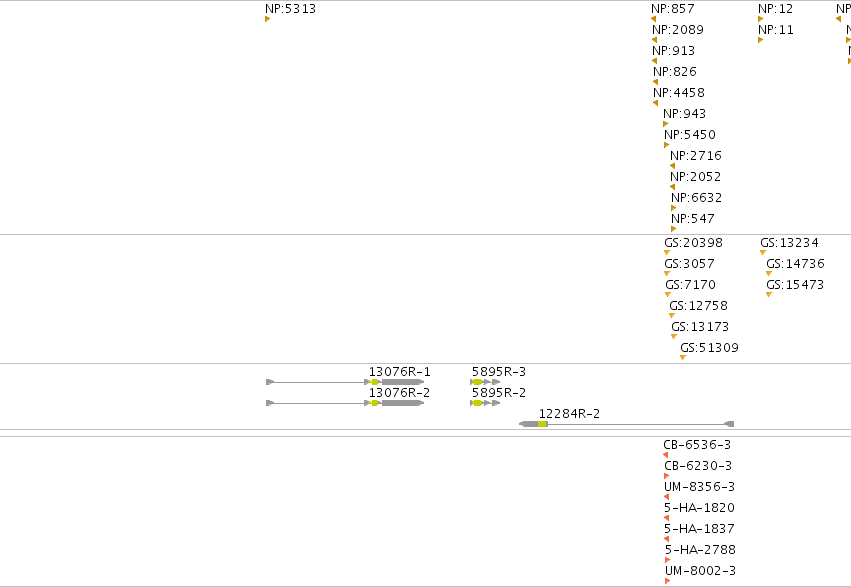Select the red triangle marker under 5-HA-2788
Viewport: 851px width, 587px height.
668,560
